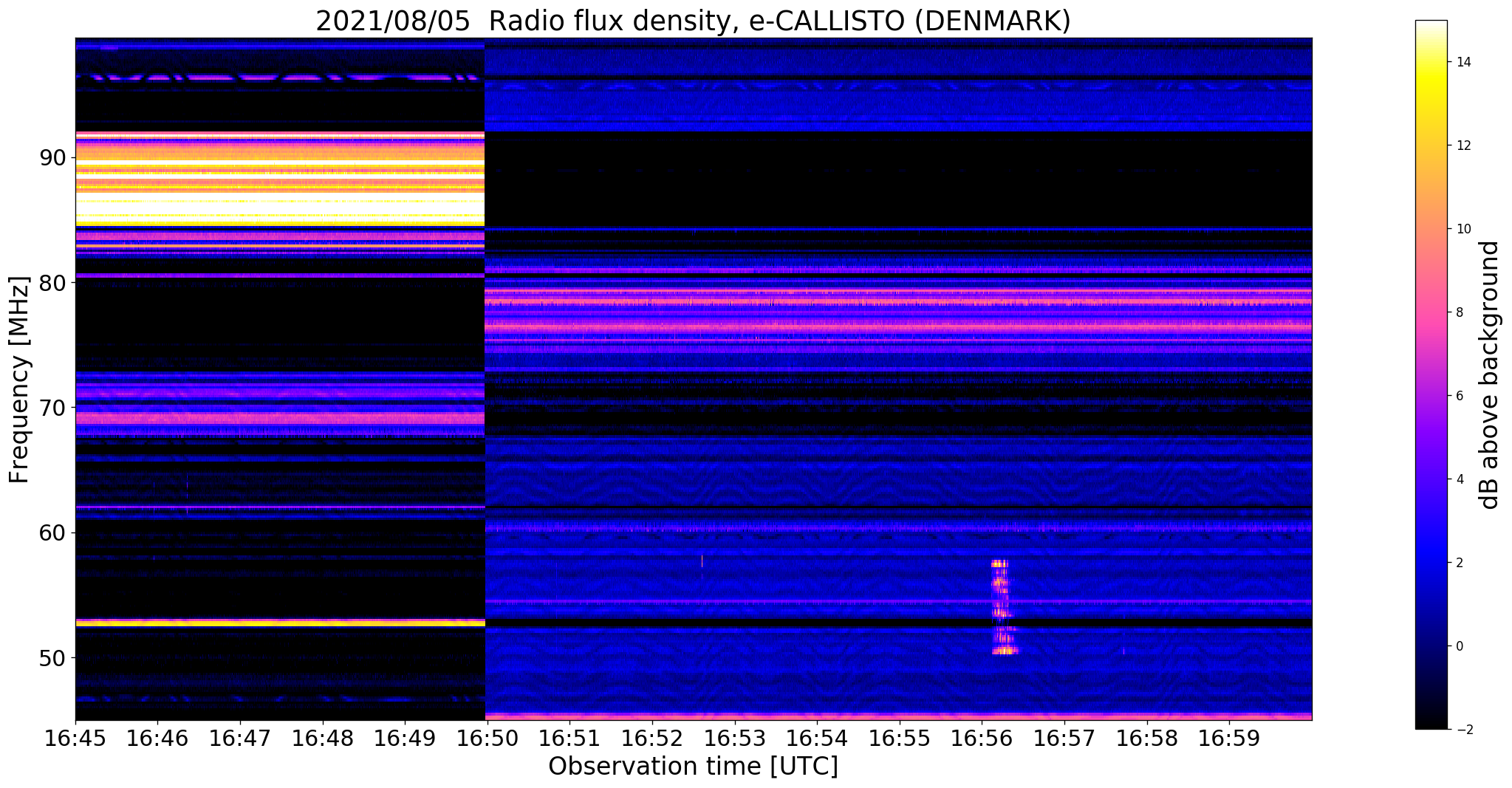Click the 50 MHz frequency tick label
The width and height of the screenshot is (1512, 788).
[x=54, y=657]
